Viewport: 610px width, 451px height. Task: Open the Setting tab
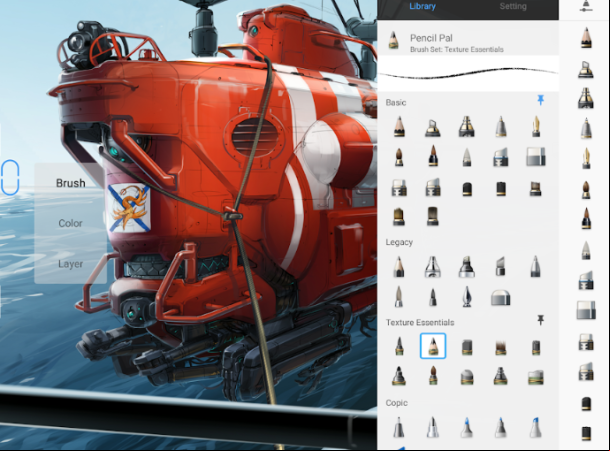point(513,6)
